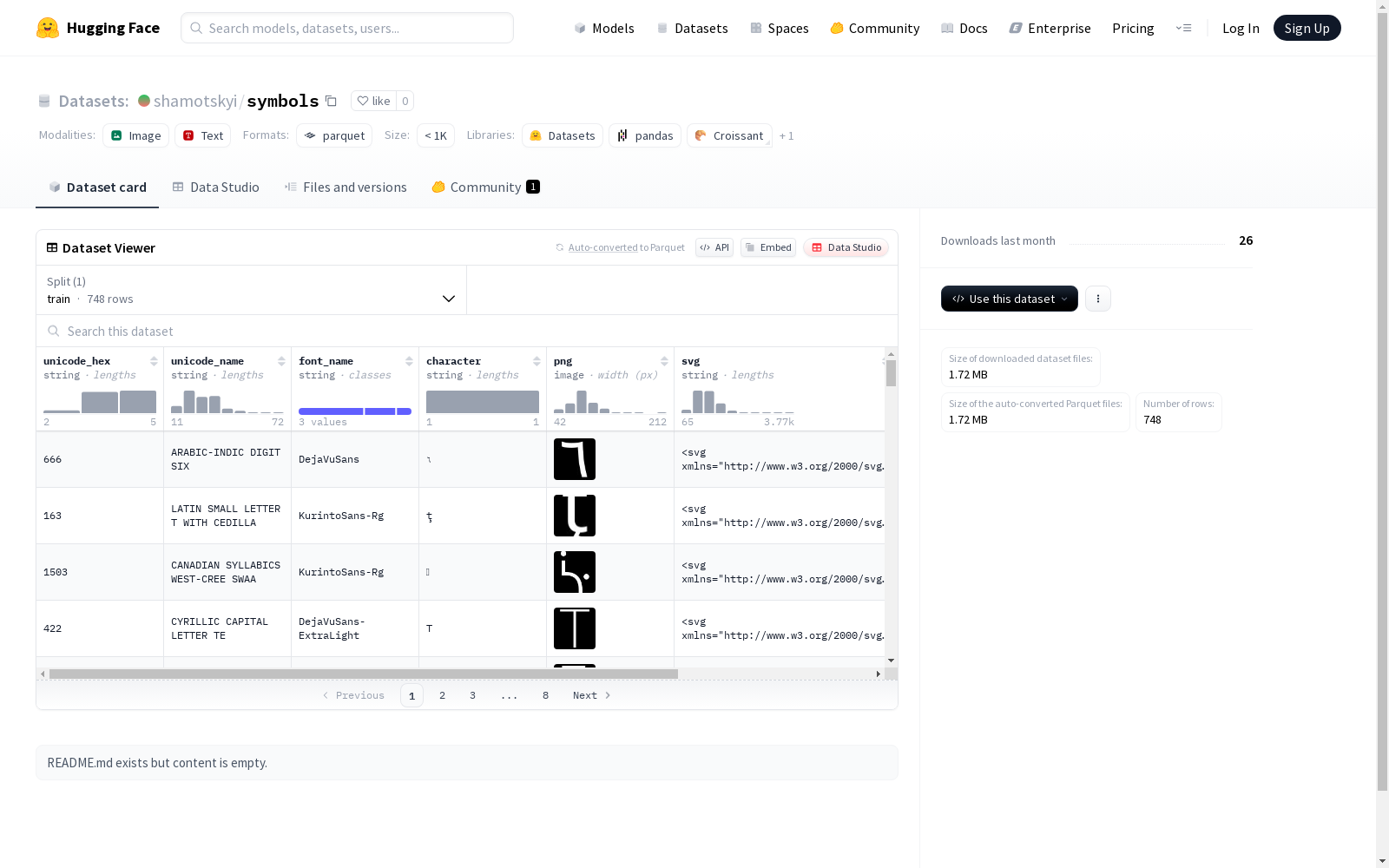Switch to the Dataset card tab
The image size is (1389, 868).
pyautogui.click(x=97, y=187)
